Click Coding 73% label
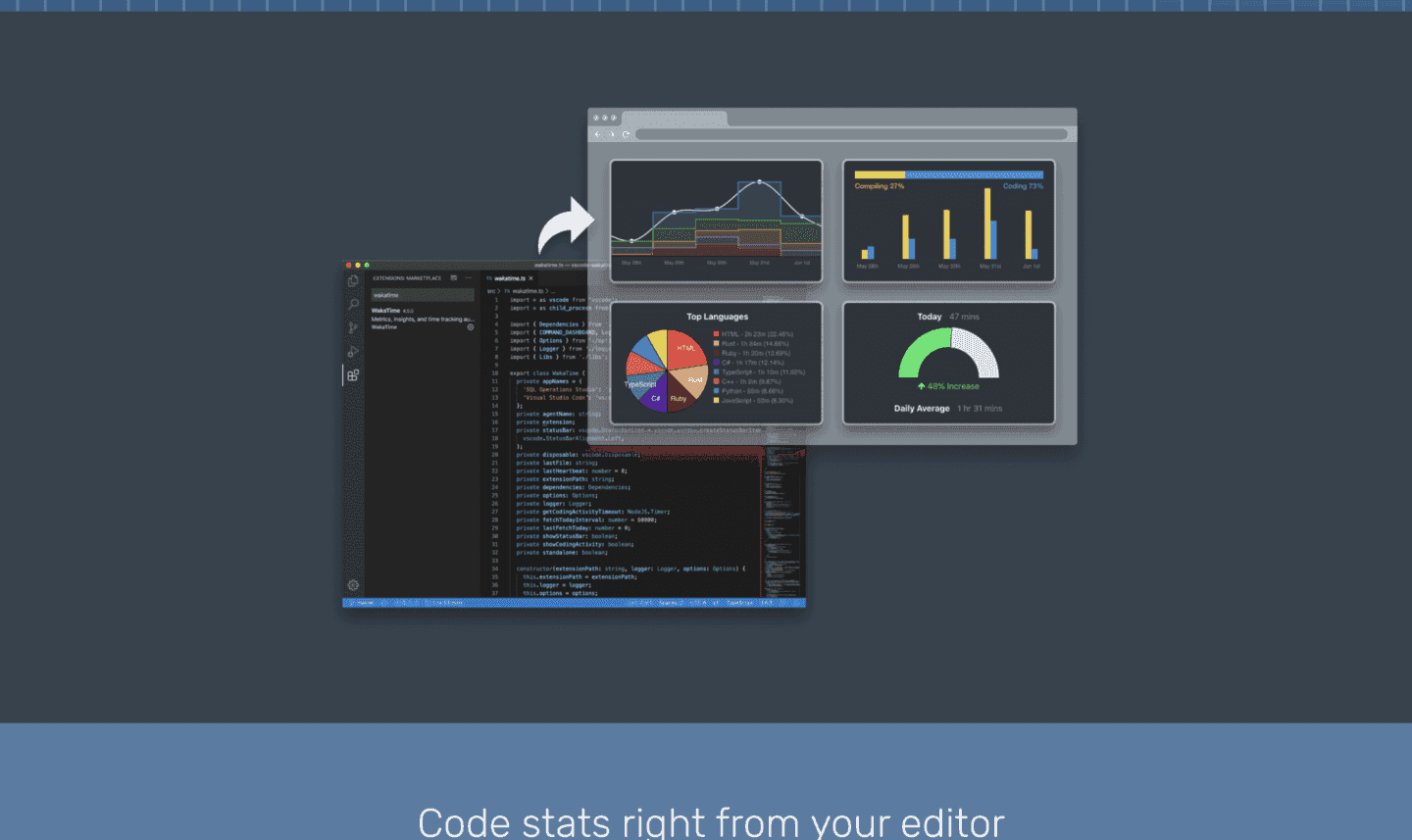 click(1023, 186)
